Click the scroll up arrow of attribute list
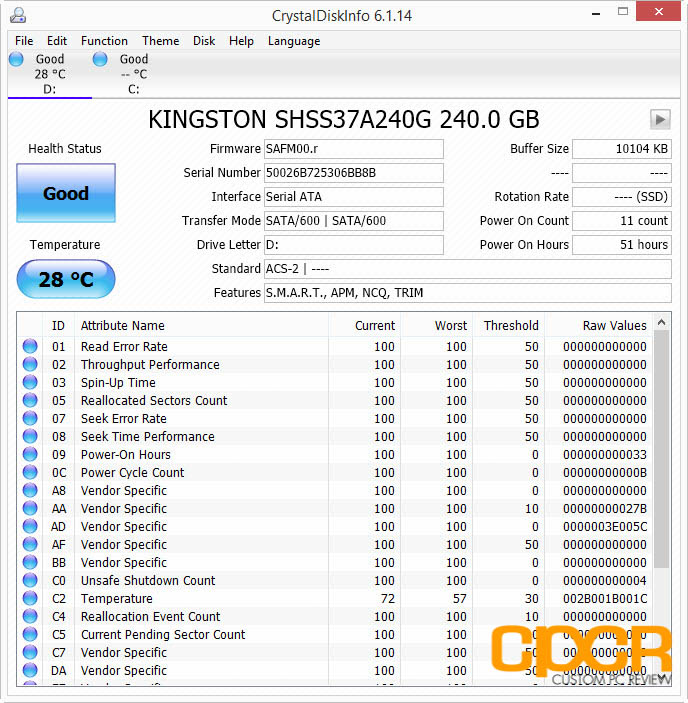The image size is (688, 703). coord(662,322)
